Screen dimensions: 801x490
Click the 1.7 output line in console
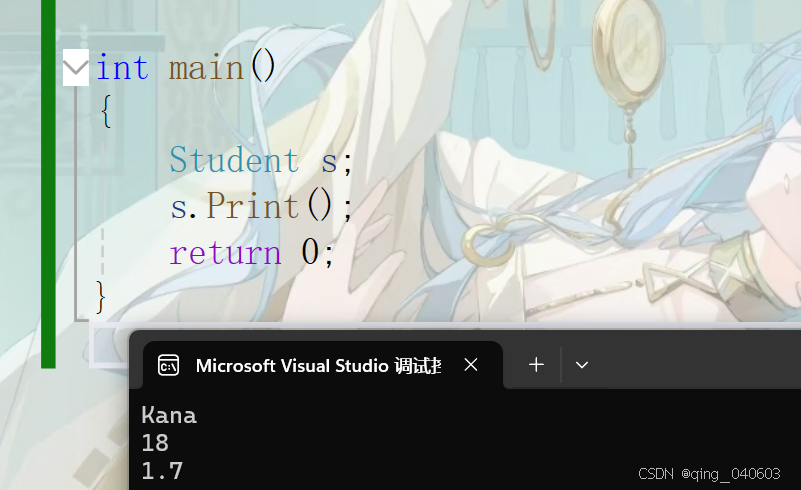[162, 471]
